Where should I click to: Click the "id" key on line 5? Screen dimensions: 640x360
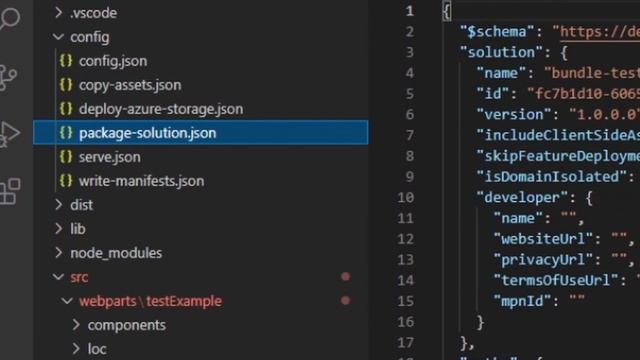(493, 94)
